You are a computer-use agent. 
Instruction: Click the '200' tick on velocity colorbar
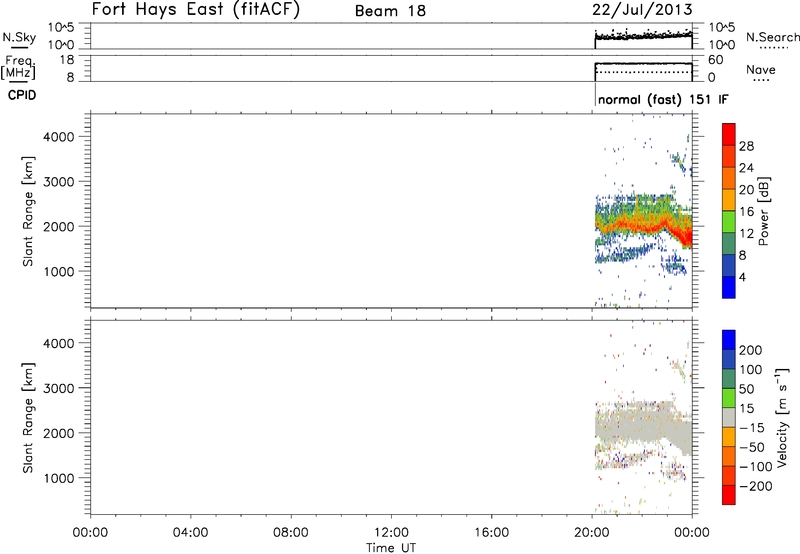(x=751, y=350)
